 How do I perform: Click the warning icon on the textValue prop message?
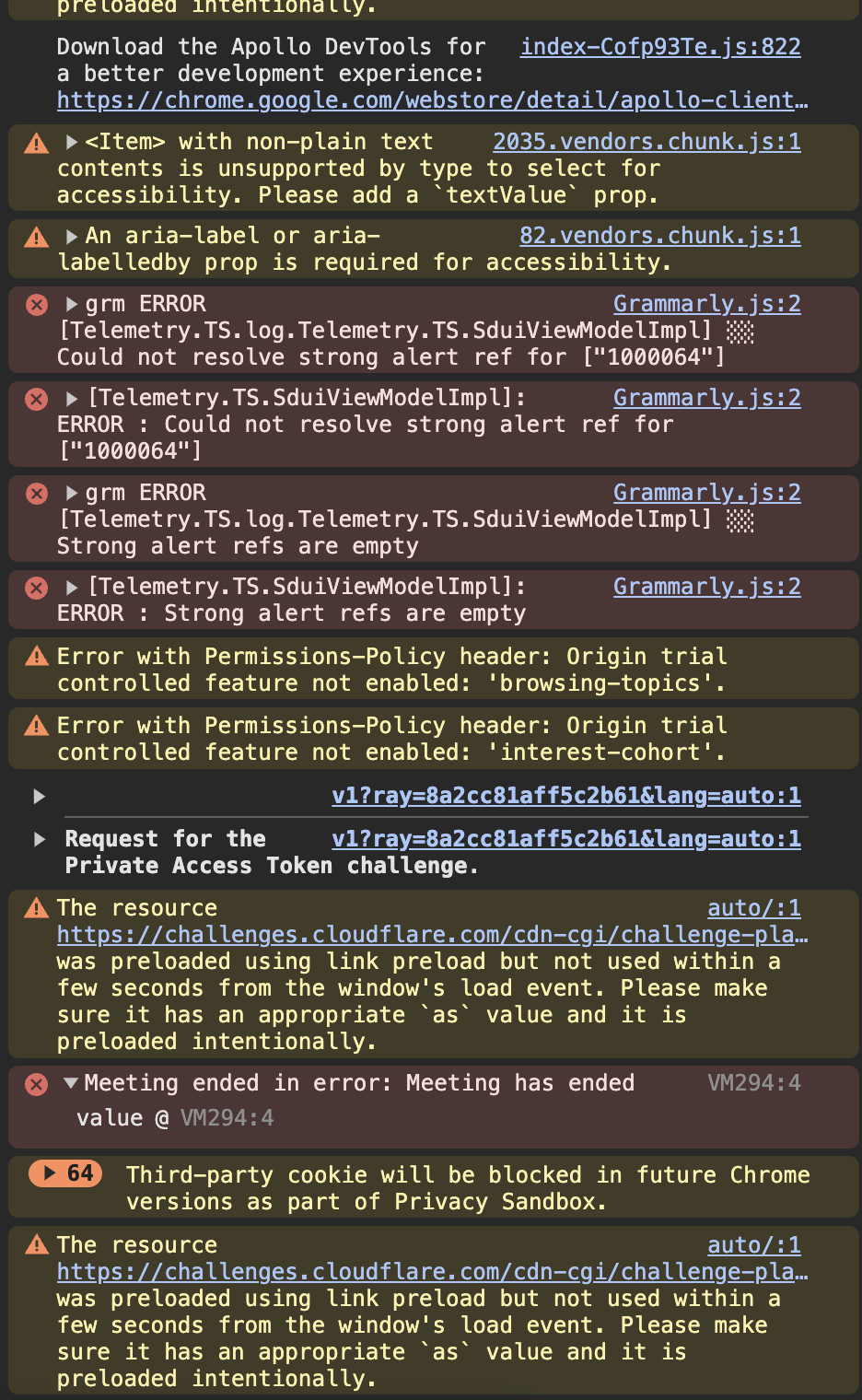[35, 143]
